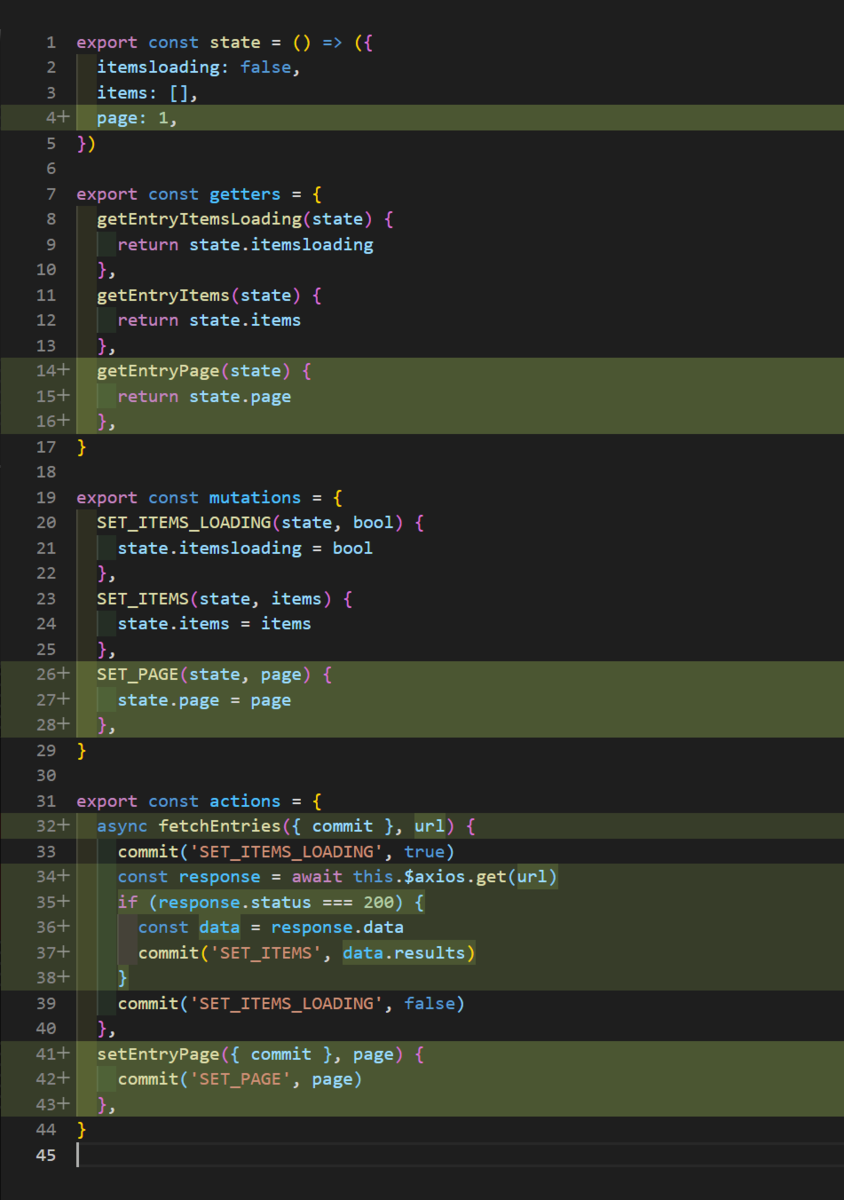Click the 'state' constant name on line 1
This screenshot has height=1200, width=844.
pos(235,43)
